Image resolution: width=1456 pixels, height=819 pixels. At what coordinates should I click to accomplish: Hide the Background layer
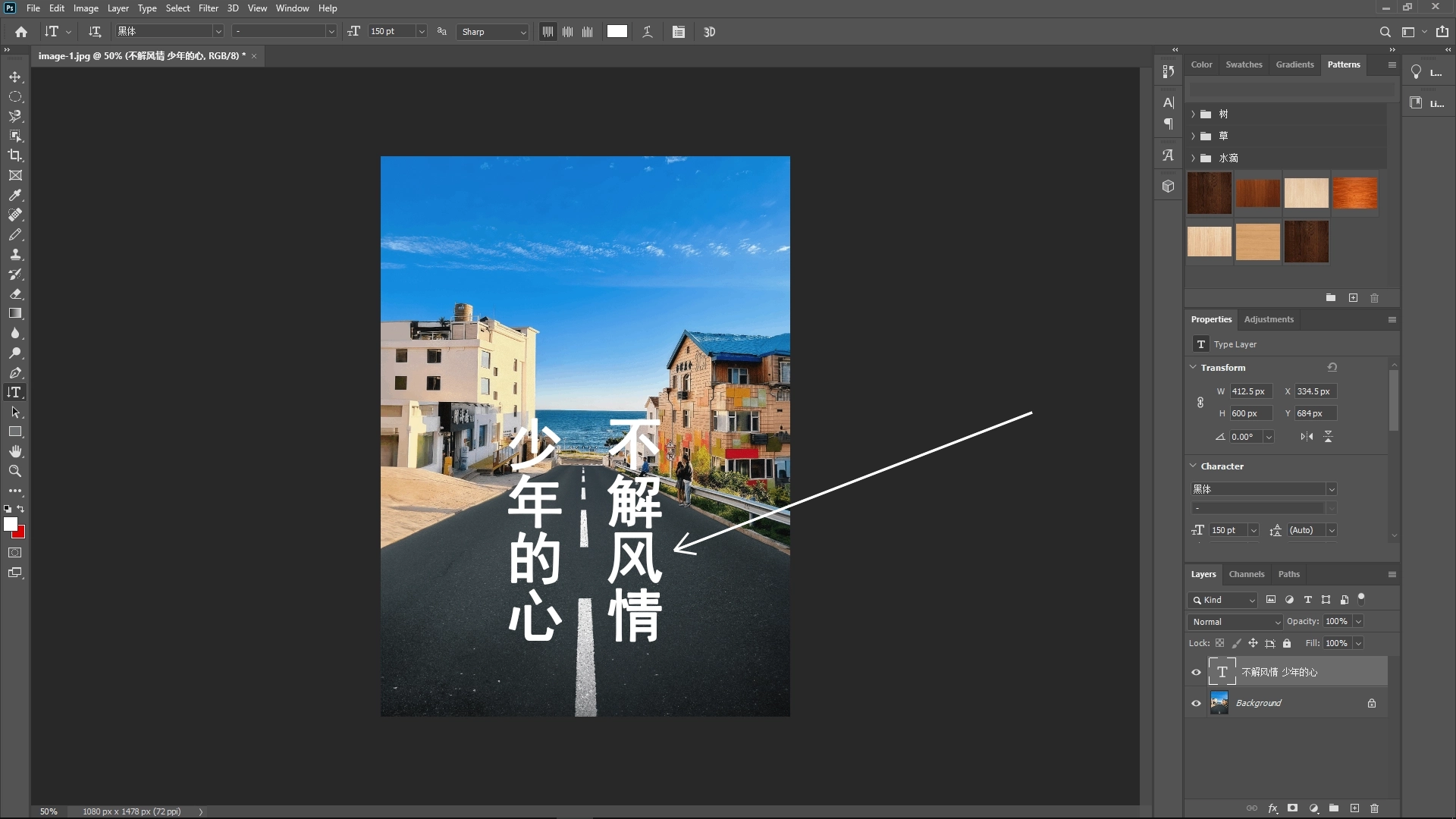1196,702
